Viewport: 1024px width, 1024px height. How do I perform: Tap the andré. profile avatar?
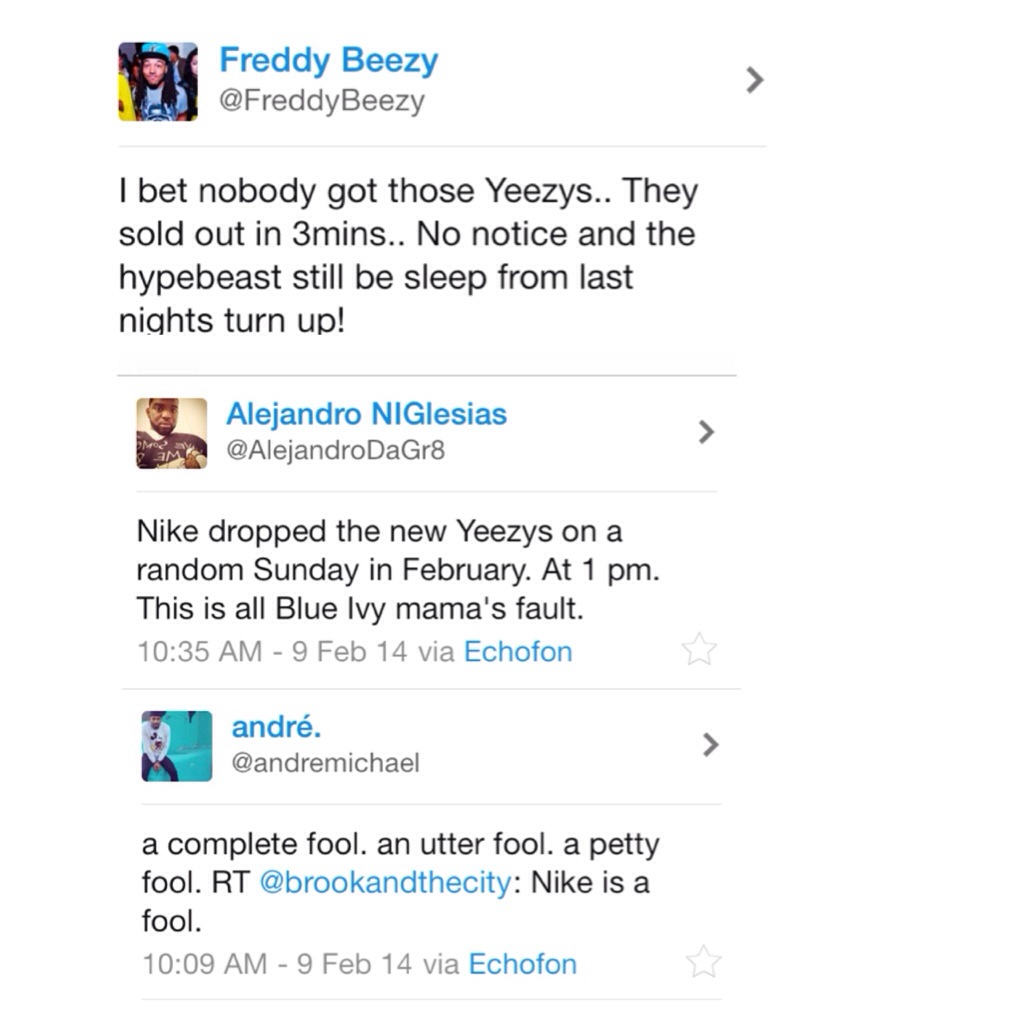pyautogui.click(x=177, y=746)
